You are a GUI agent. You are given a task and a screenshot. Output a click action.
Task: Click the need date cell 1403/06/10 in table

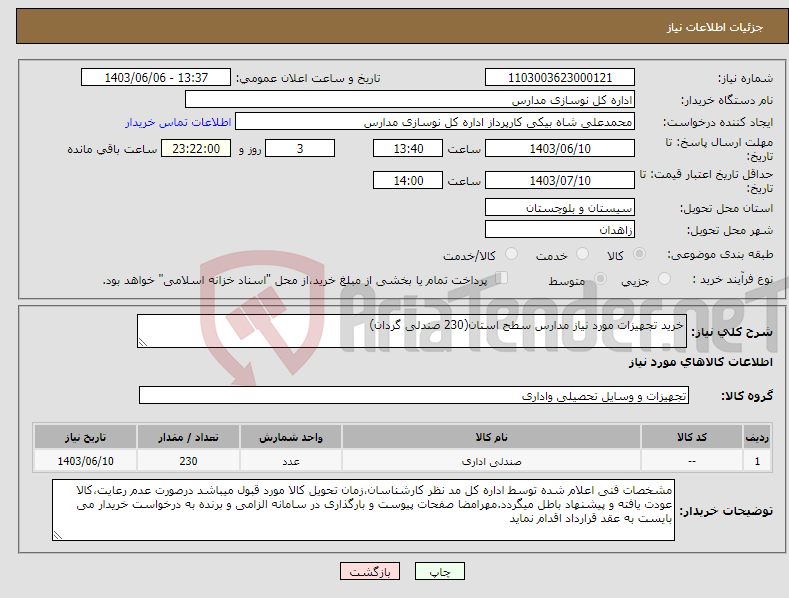coord(85,461)
